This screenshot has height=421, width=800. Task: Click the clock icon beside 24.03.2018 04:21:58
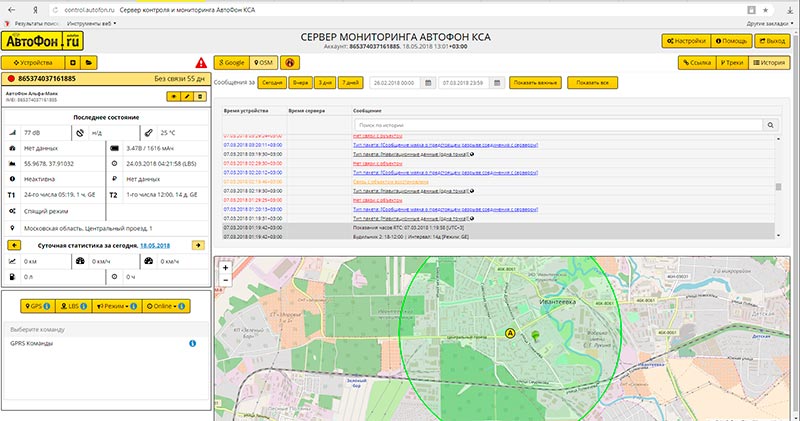114,163
